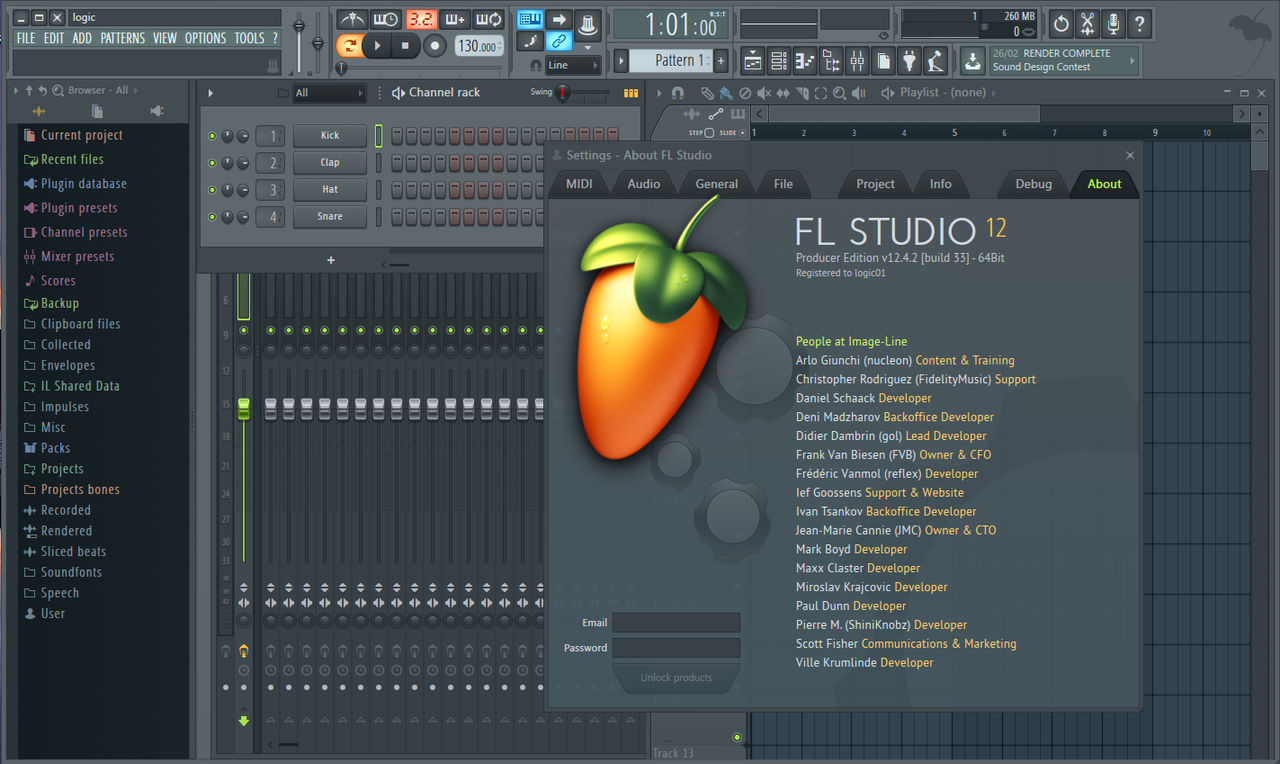Click the green mixer master fader
The height and width of the screenshot is (764, 1280).
tap(243, 408)
